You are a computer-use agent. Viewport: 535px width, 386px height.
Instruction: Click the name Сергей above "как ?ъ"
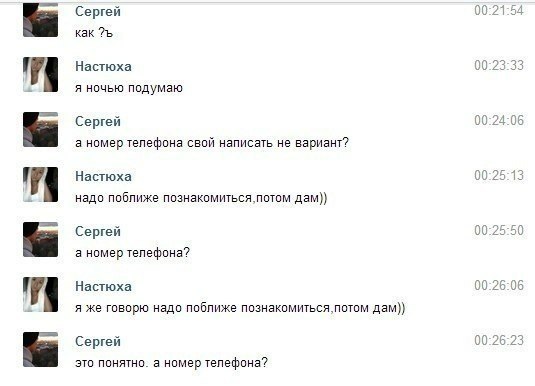tap(98, 12)
